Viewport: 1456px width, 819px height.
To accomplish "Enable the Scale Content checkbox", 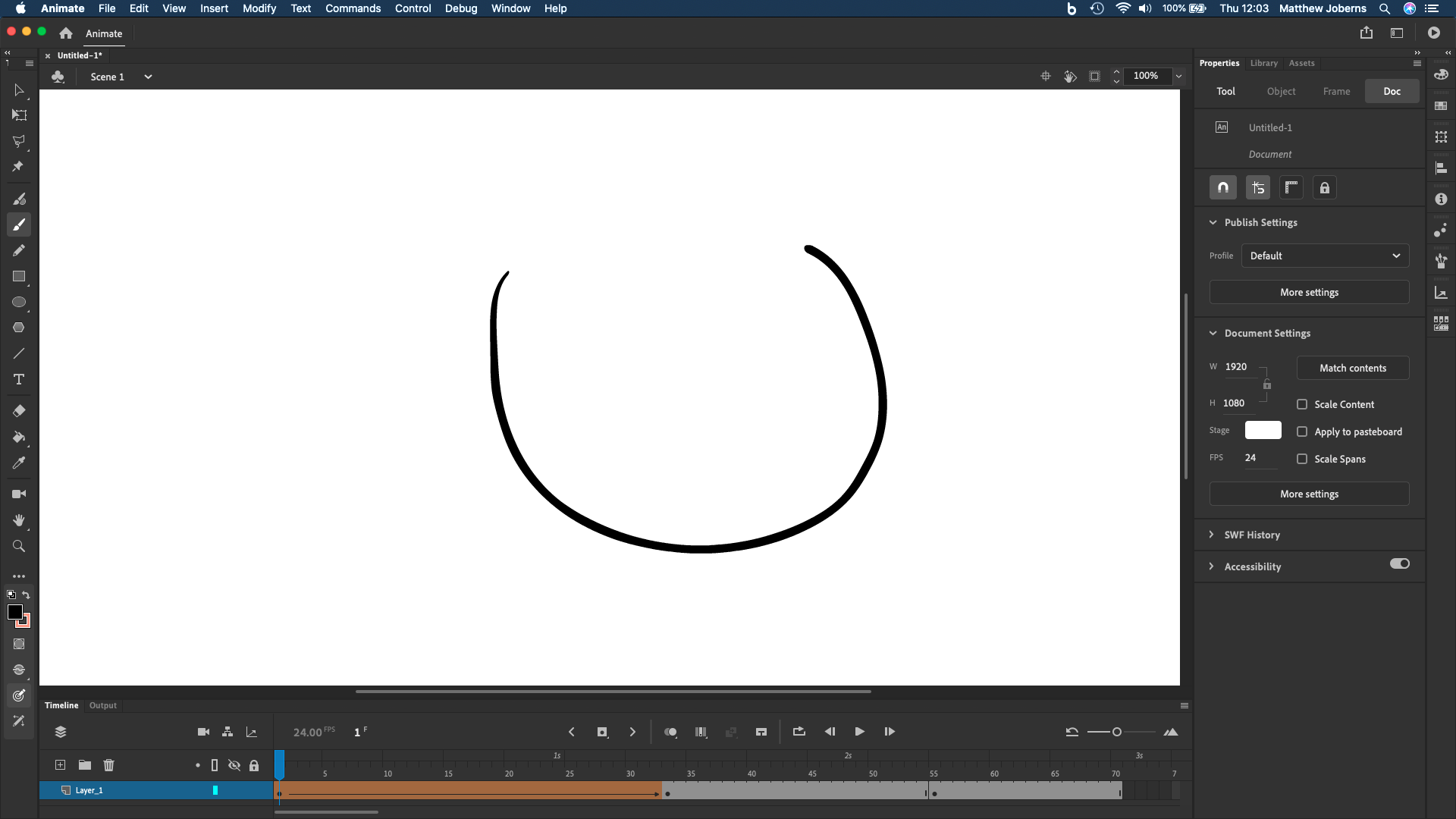I will (x=1303, y=404).
